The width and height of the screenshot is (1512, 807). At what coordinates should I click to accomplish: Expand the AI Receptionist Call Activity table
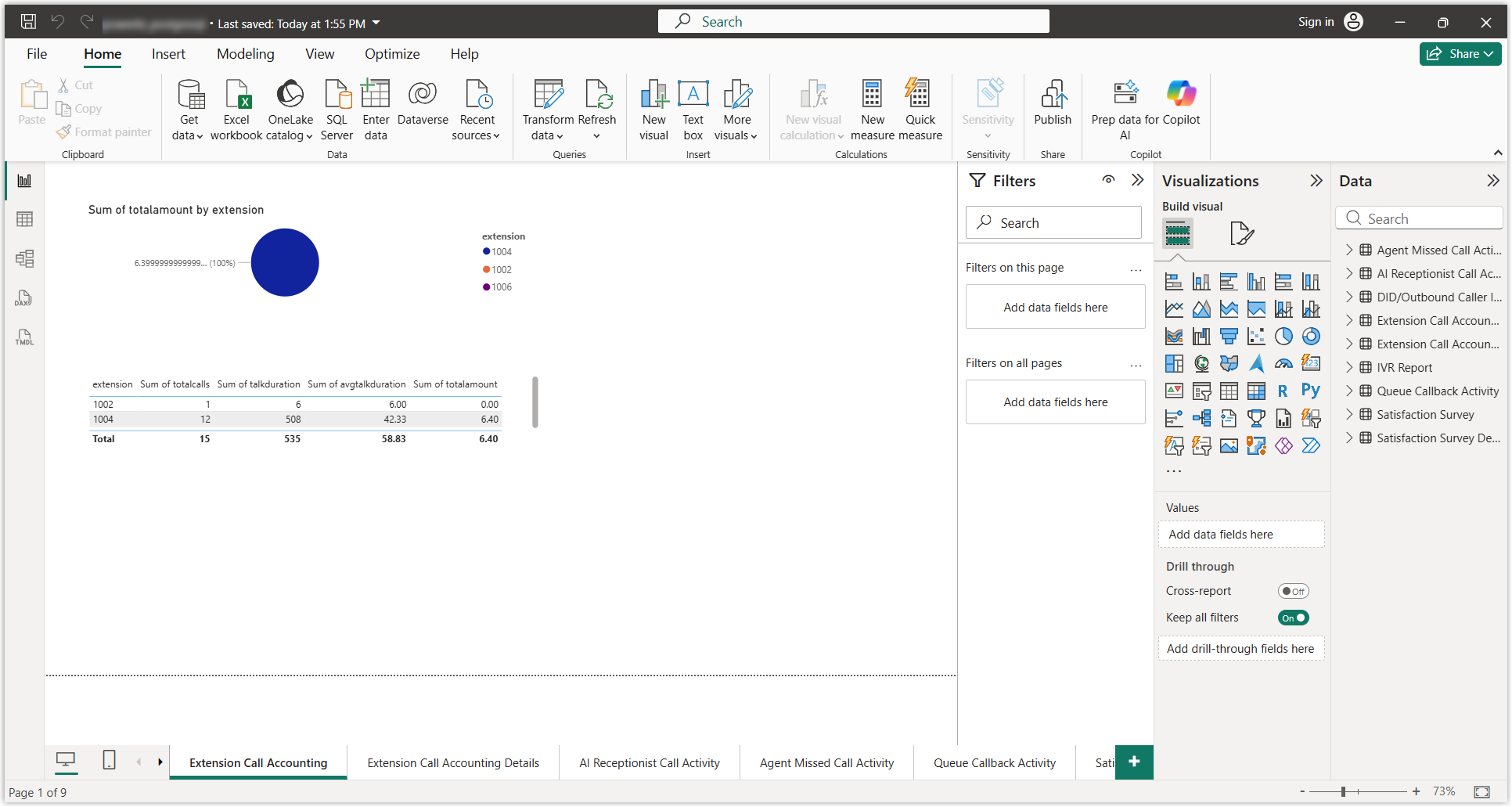tap(1349, 274)
